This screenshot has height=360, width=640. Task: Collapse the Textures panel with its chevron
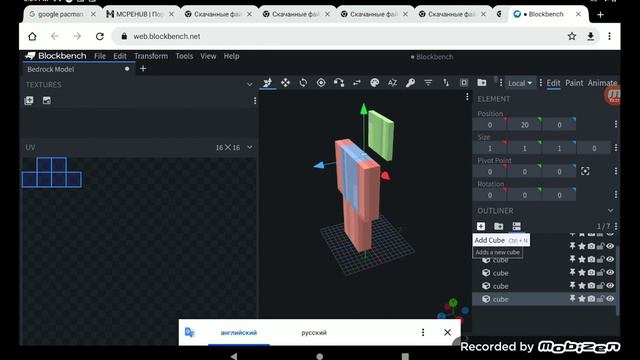249,84
